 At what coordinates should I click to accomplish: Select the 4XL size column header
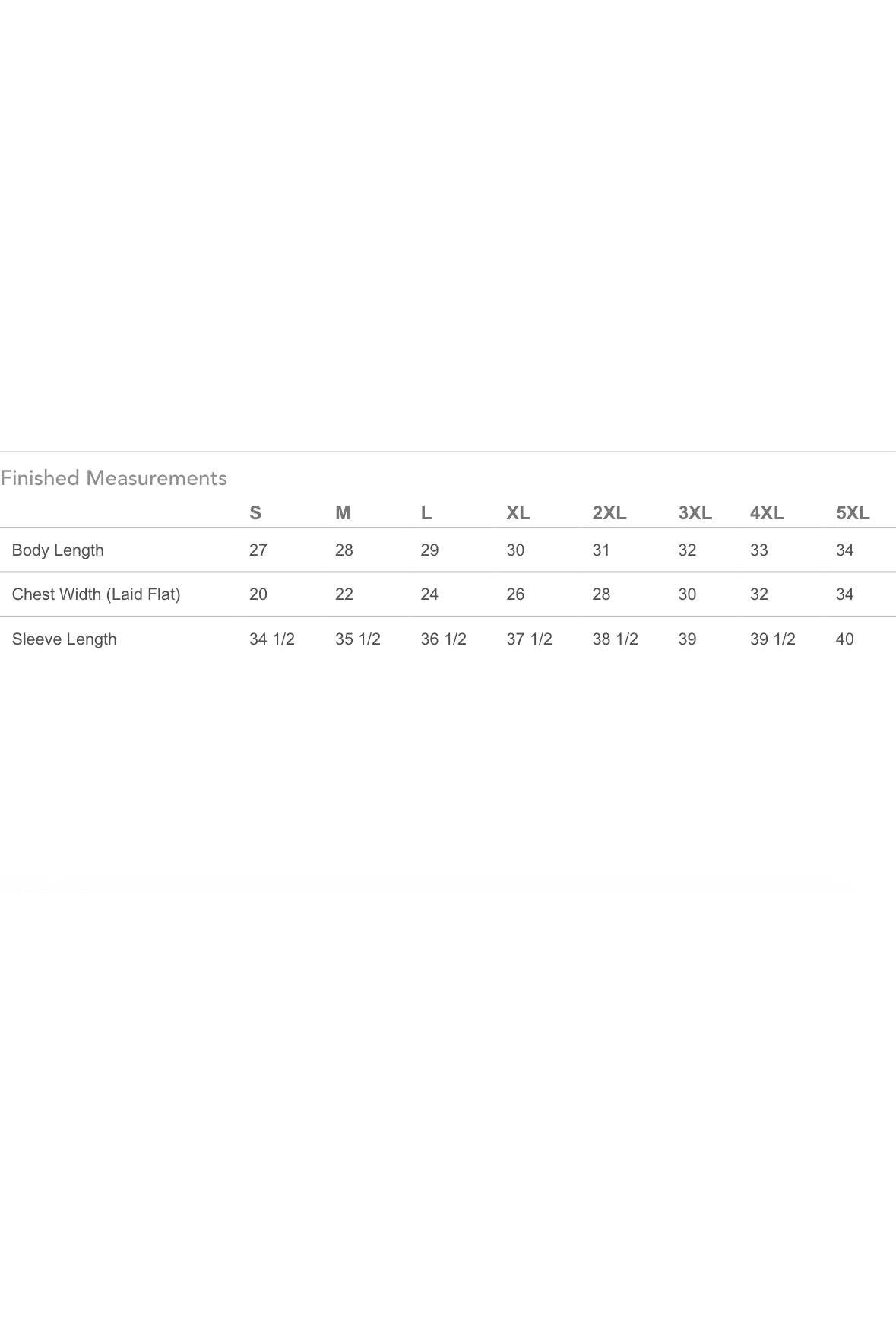click(x=767, y=513)
